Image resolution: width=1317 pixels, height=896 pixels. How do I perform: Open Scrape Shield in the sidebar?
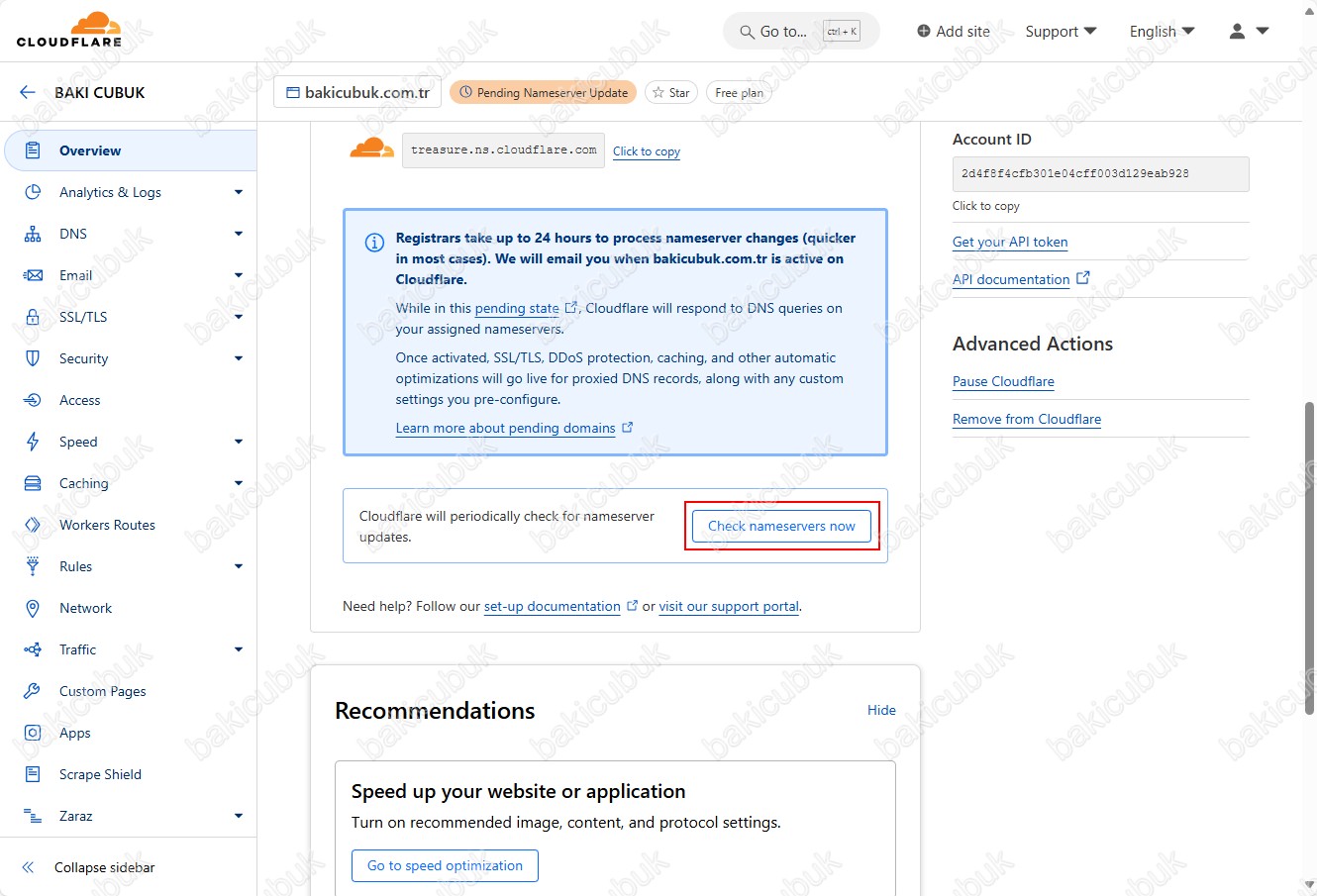[x=100, y=774]
